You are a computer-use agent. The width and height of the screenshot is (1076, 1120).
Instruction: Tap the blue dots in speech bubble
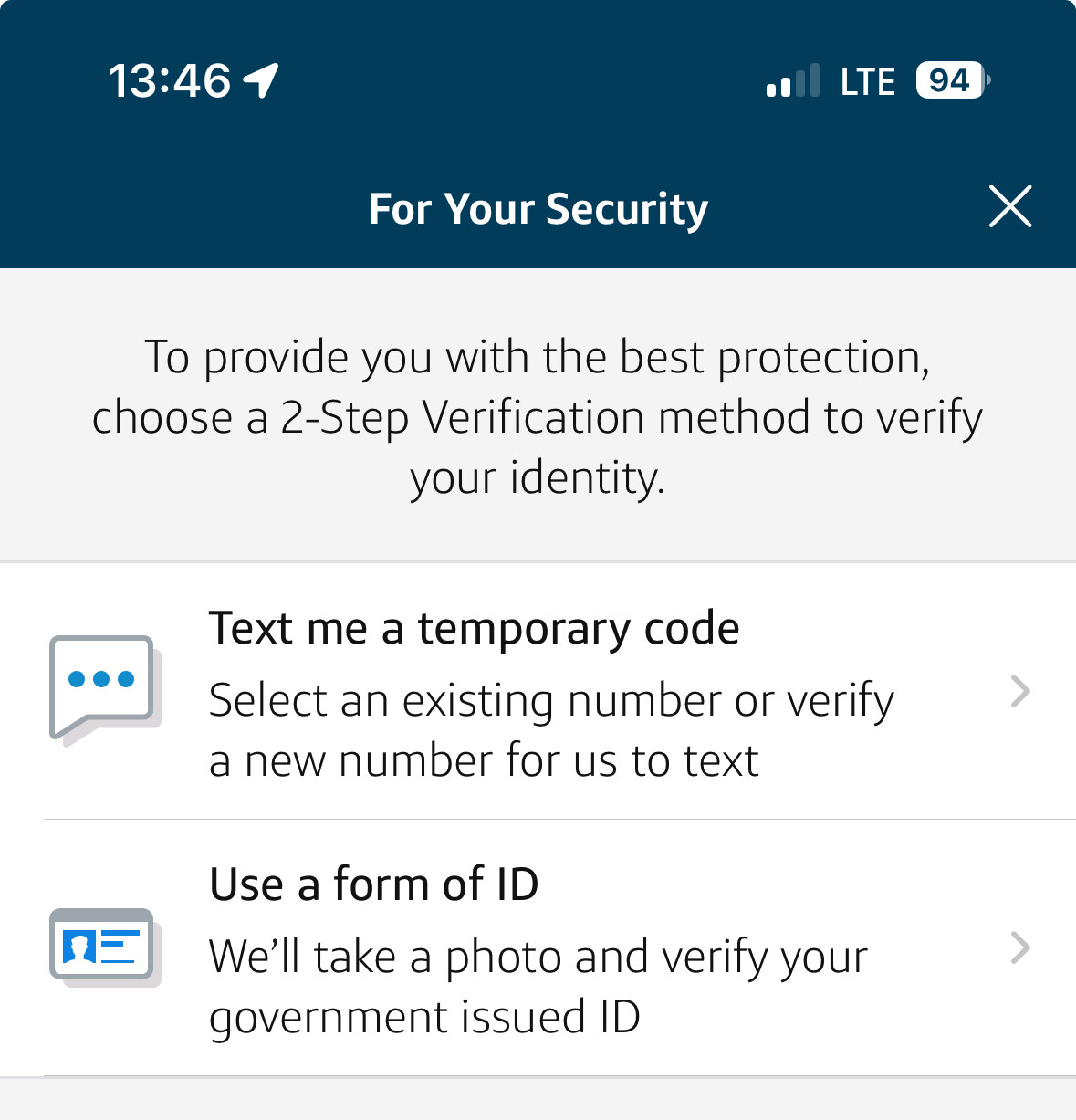101,678
